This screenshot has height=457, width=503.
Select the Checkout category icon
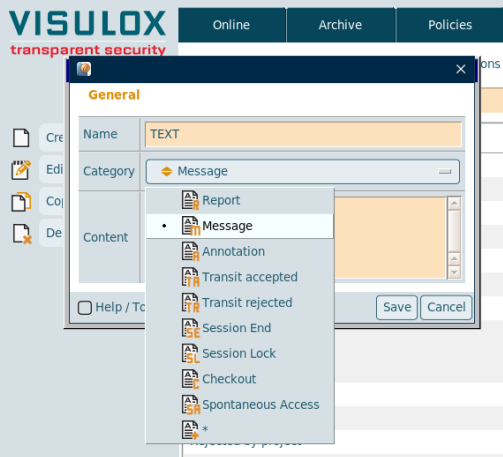pos(191,379)
